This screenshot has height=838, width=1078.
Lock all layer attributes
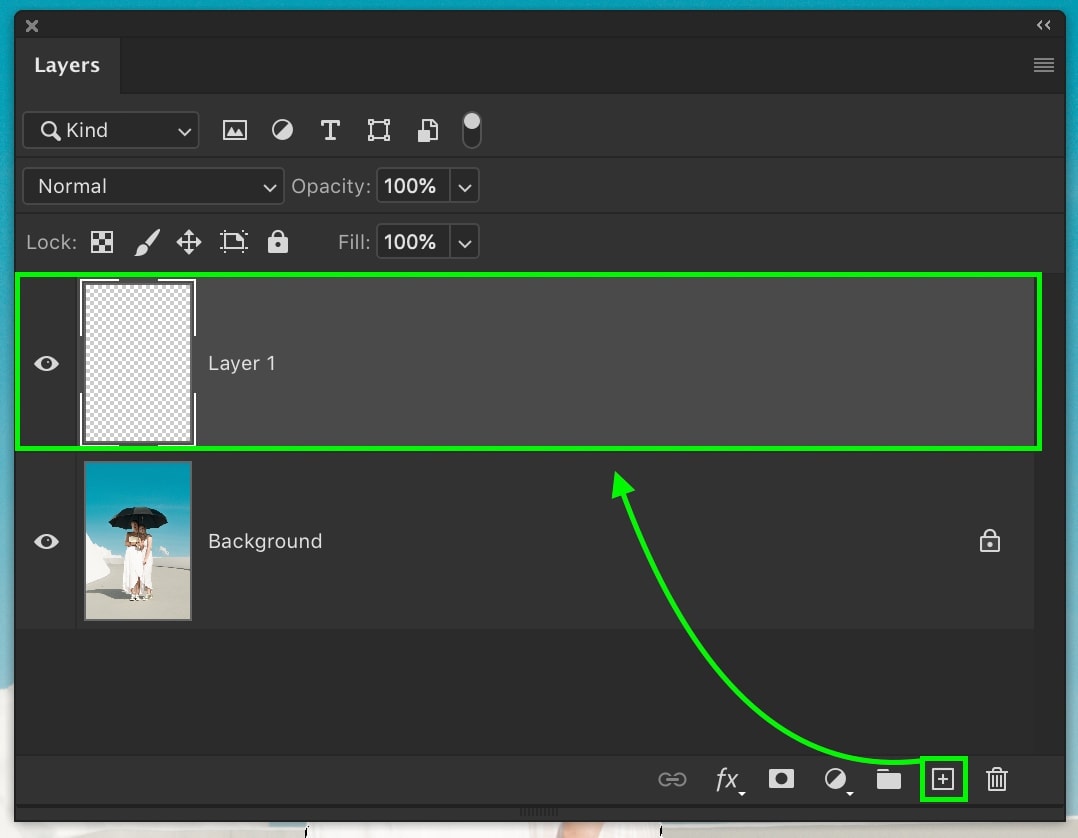(278, 242)
